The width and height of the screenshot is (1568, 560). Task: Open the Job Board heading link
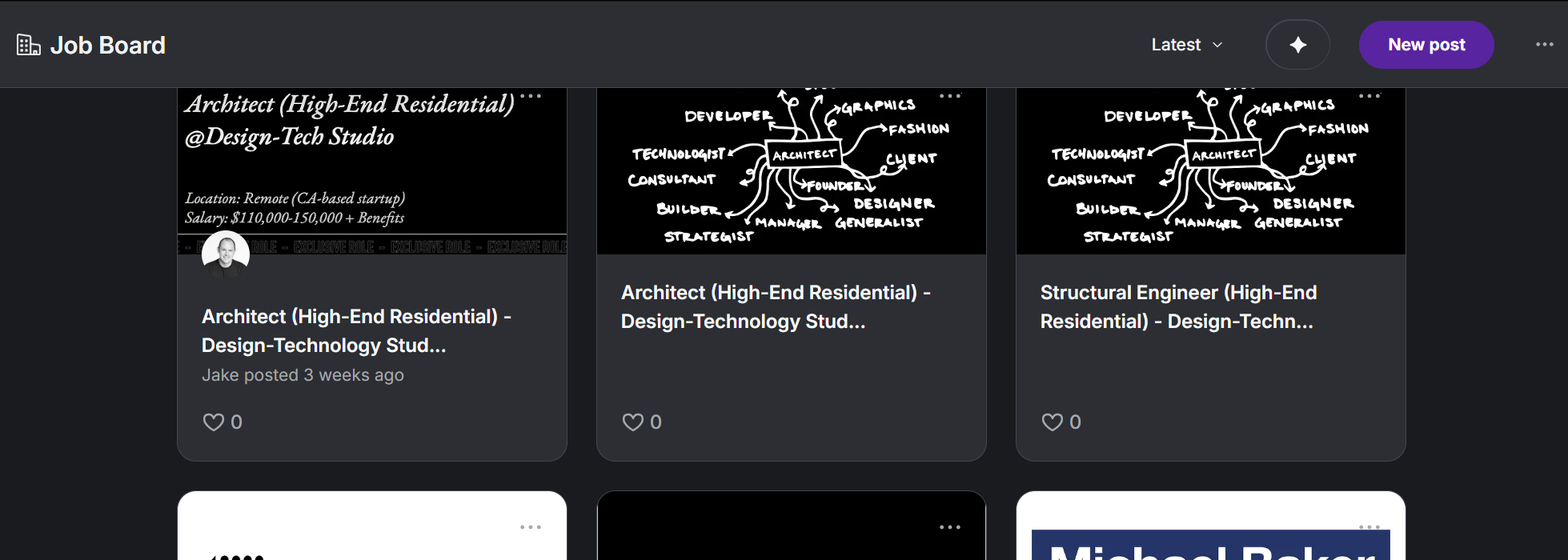107,45
